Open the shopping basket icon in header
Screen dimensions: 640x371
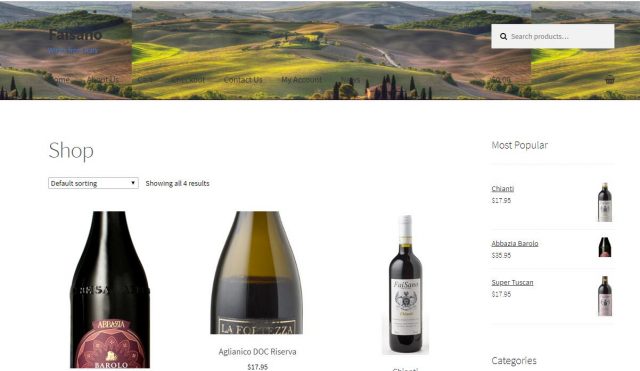[x=609, y=79]
